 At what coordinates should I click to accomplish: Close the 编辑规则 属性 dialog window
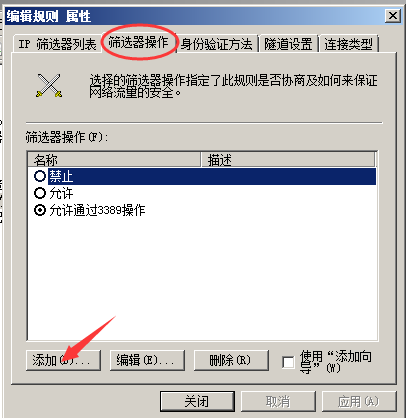(393, 16)
